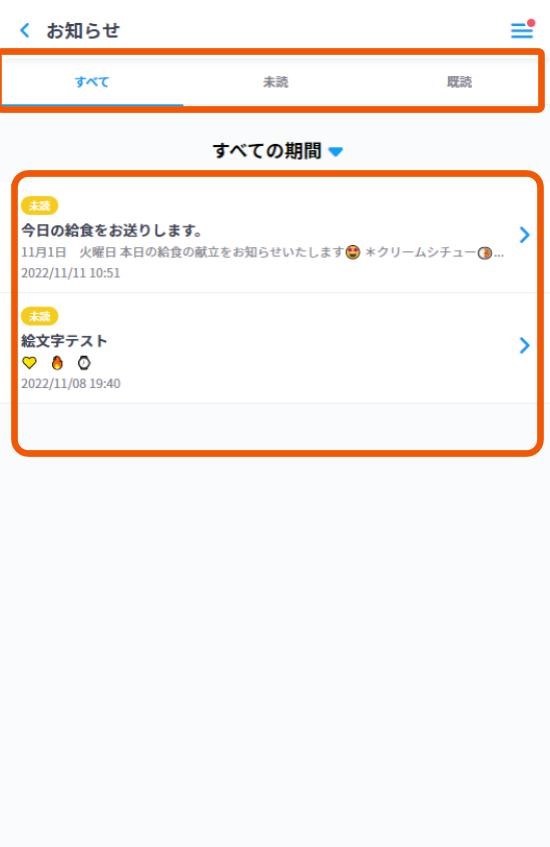Click the heart-eyes emoji in lunch preview
The image size is (550, 847).
(353, 252)
